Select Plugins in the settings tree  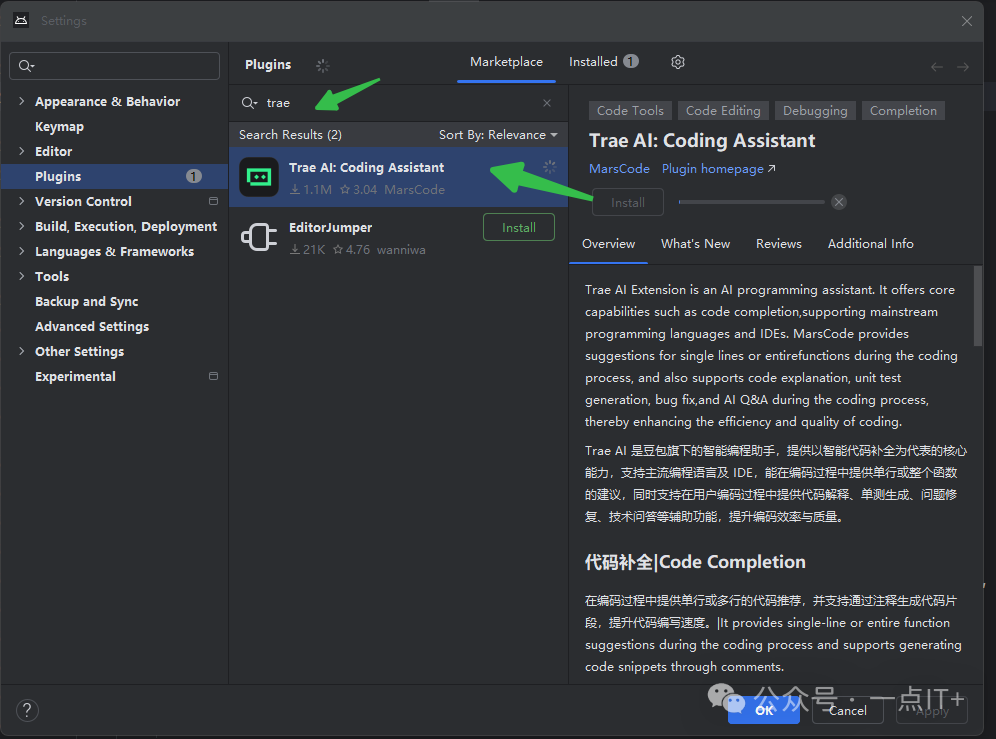click(114, 176)
